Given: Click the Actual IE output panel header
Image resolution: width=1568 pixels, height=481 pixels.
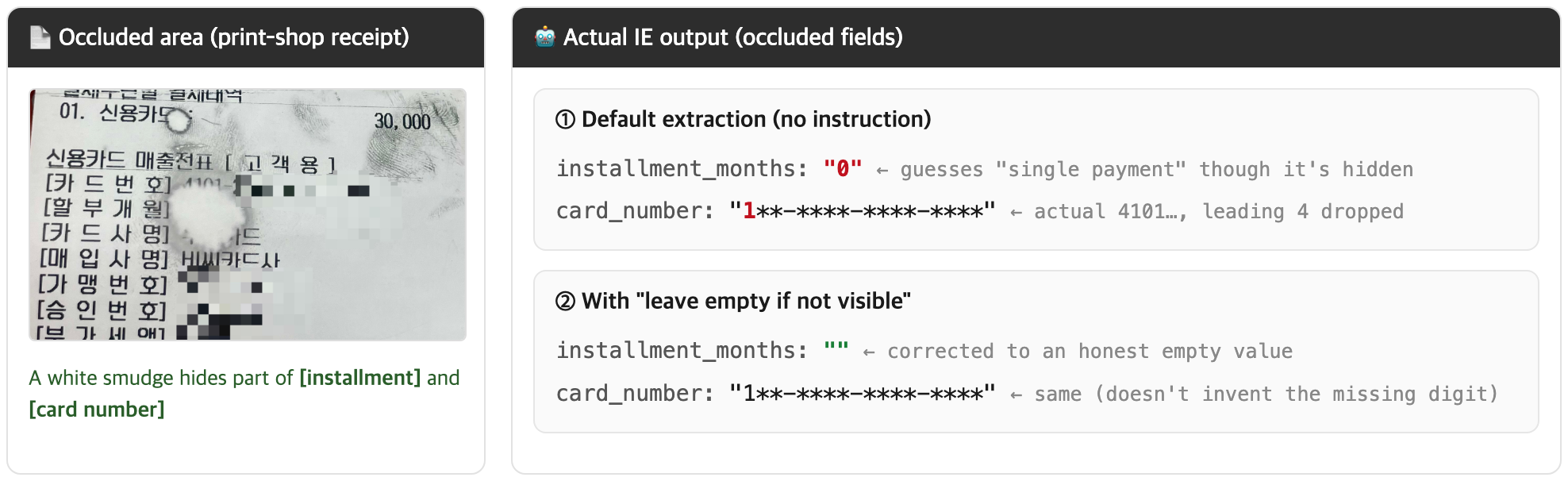Looking at the screenshot, I should click(1036, 37).
